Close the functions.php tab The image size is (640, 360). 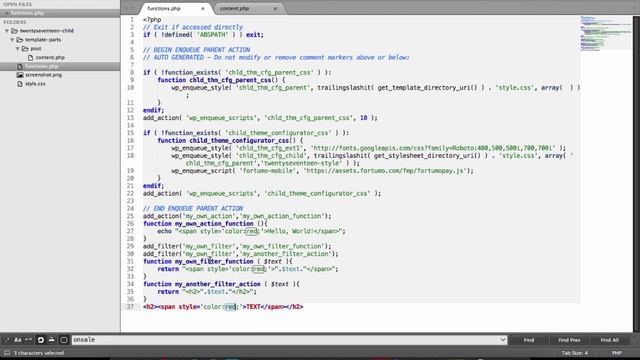click(x=202, y=8)
